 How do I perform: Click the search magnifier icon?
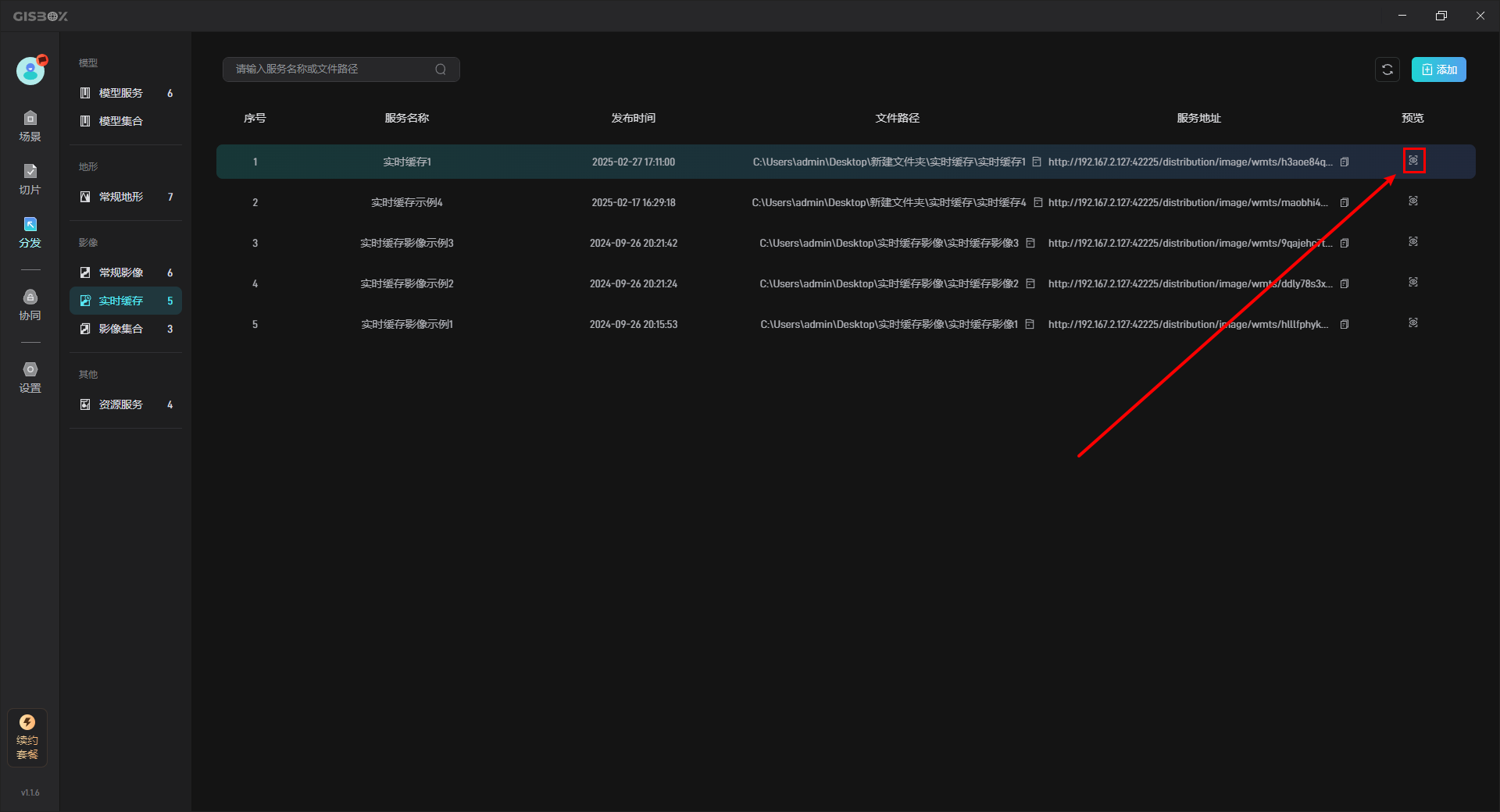pyautogui.click(x=441, y=69)
